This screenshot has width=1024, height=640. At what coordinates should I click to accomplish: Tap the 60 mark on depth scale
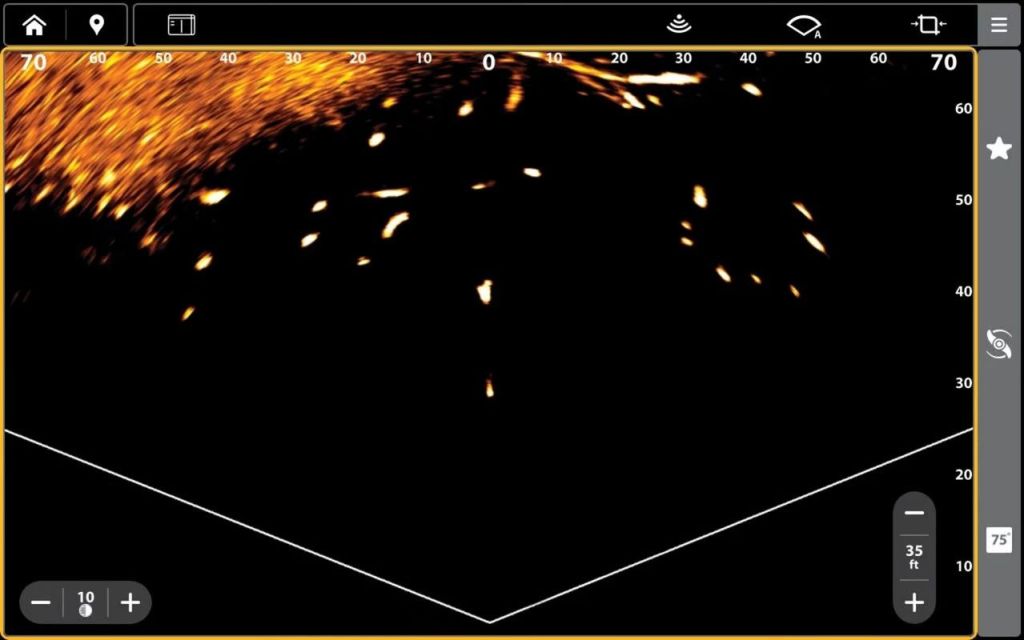pos(964,108)
